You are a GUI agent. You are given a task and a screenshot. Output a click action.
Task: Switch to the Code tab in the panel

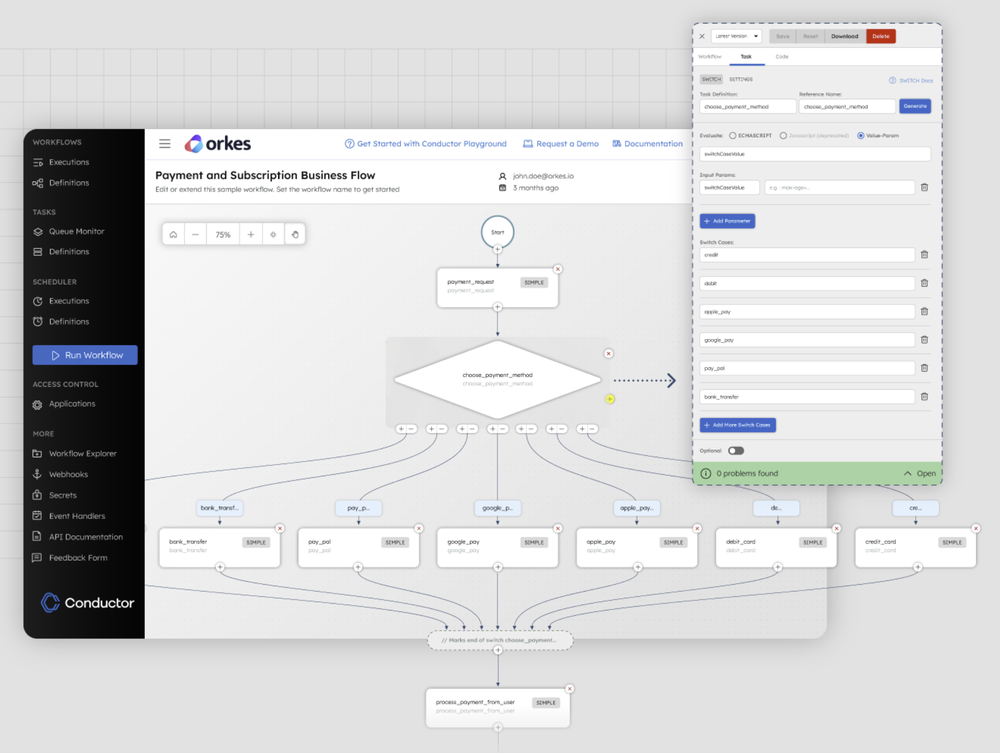[782, 57]
